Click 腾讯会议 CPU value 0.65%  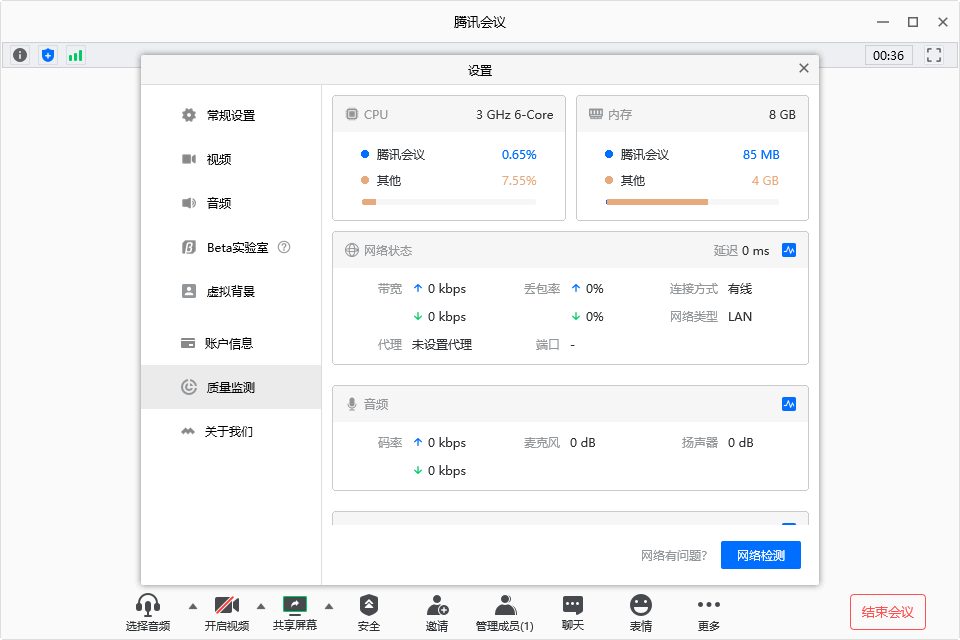[519, 154]
